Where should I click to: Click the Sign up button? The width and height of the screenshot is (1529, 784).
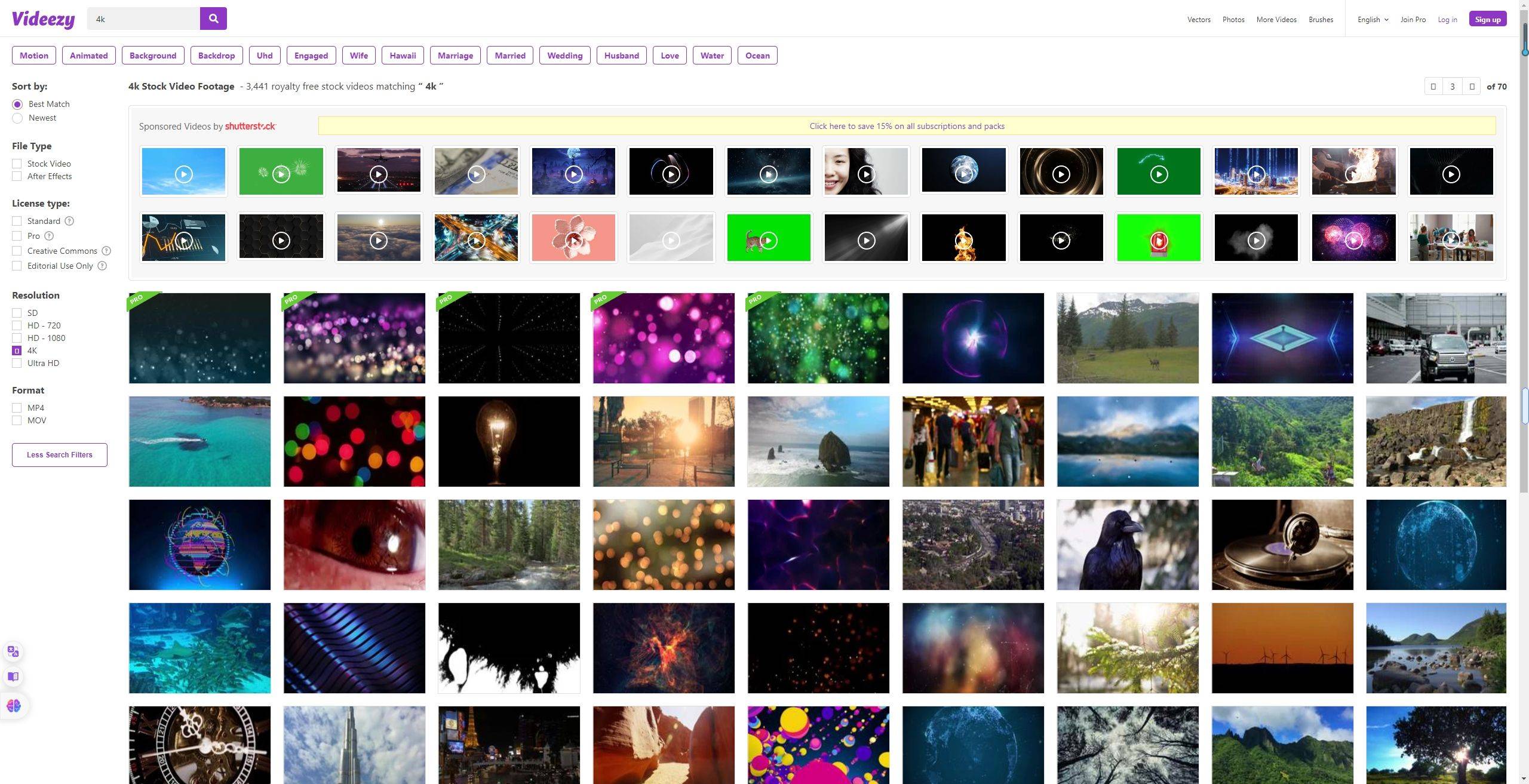click(x=1490, y=18)
